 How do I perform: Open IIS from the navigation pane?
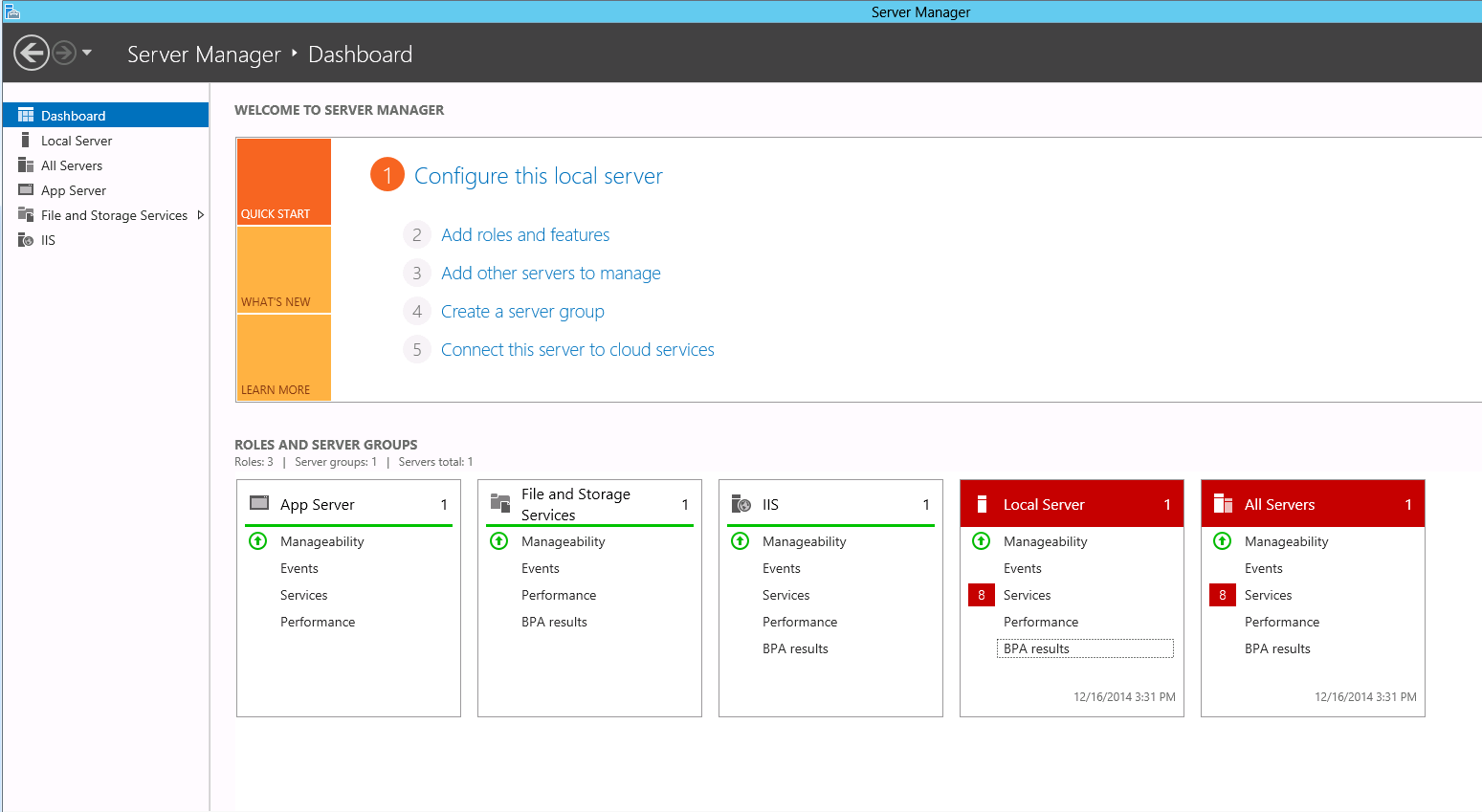tap(26, 239)
